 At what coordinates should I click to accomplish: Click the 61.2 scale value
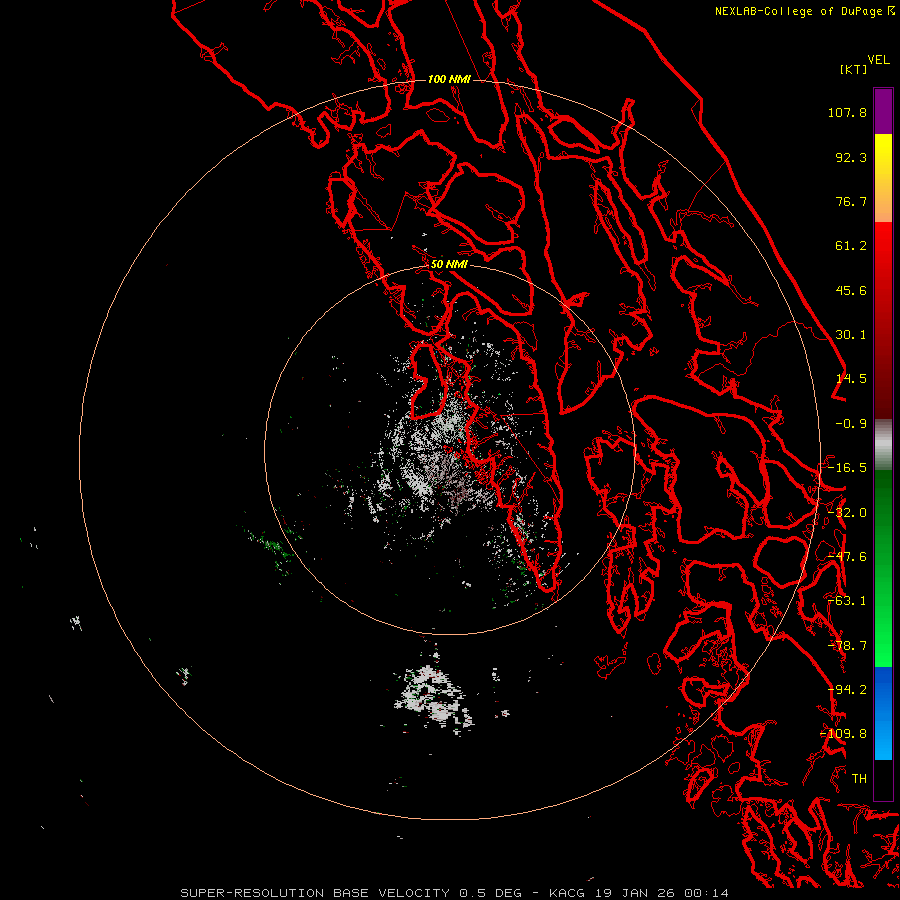[851, 246]
